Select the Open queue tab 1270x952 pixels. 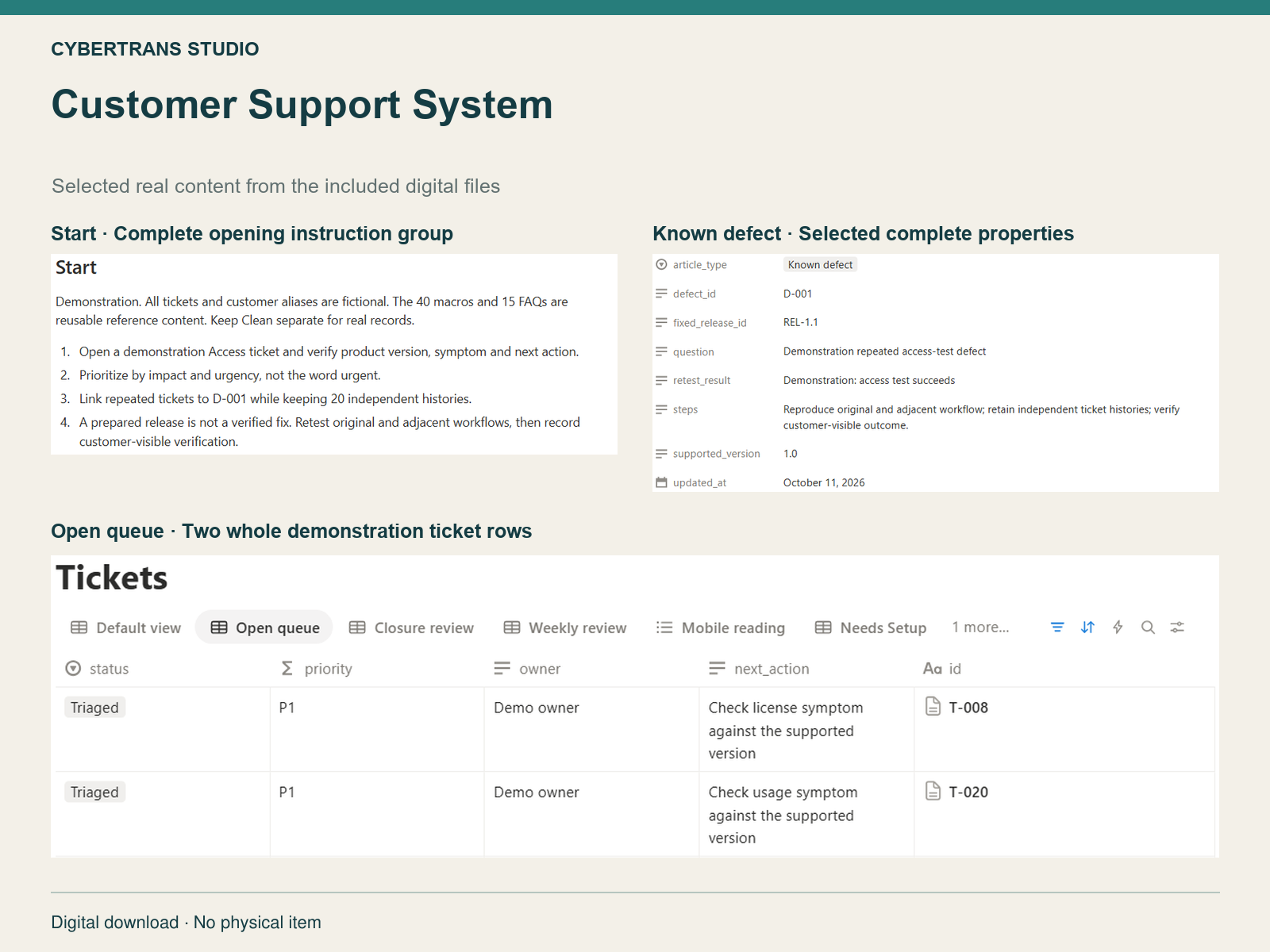[x=264, y=628]
